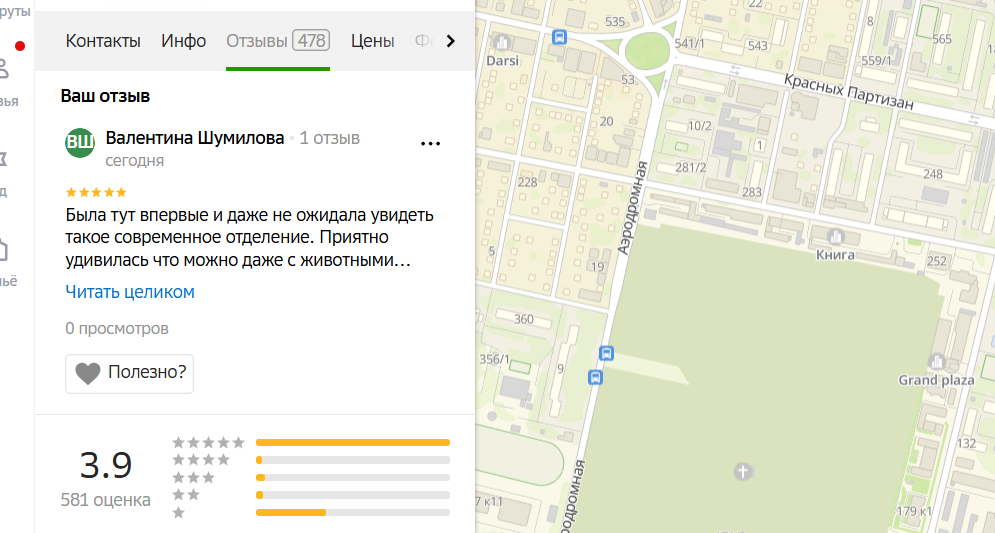Click the Книга place marker on the map
This screenshot has height=533, width=995.
(835, 237)
